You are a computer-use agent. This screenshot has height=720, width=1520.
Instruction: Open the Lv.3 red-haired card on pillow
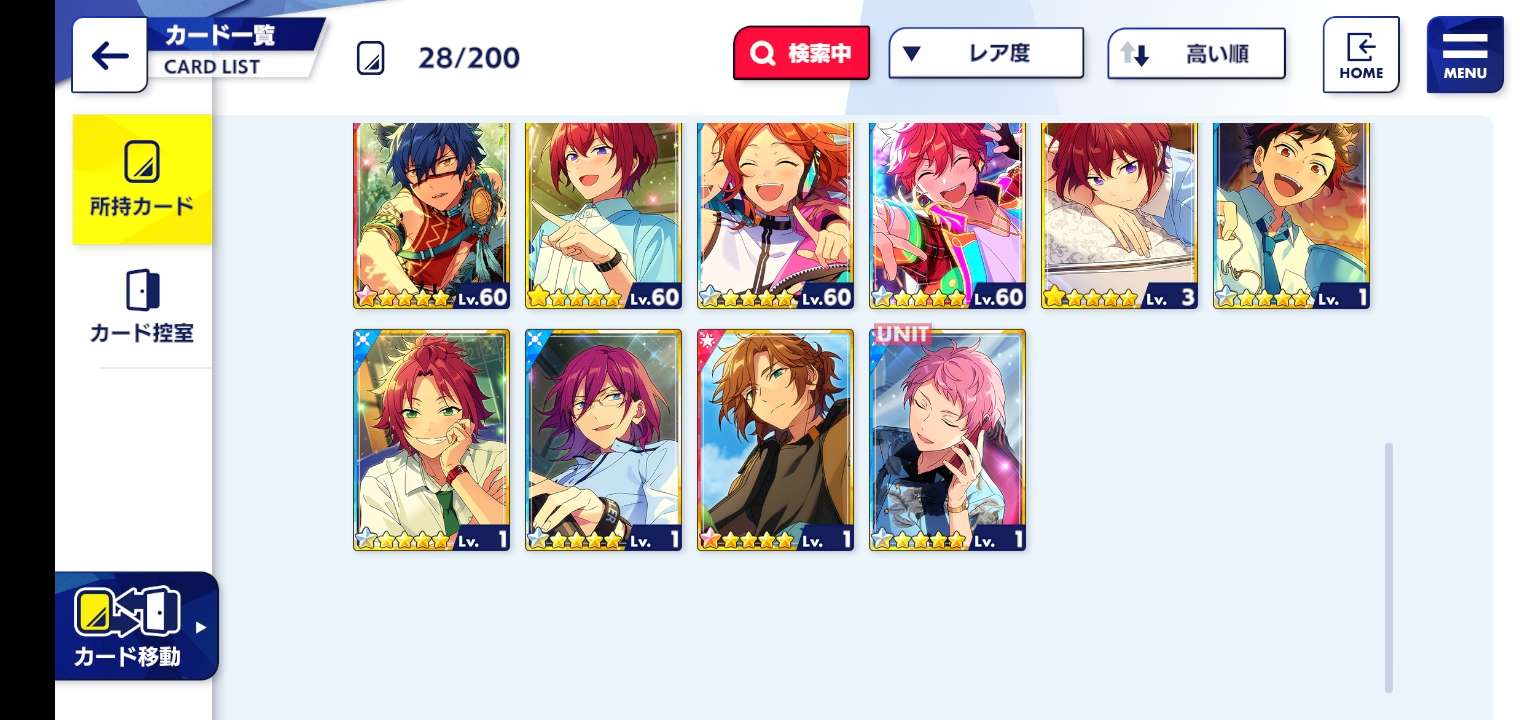[x=1119, y=215]
